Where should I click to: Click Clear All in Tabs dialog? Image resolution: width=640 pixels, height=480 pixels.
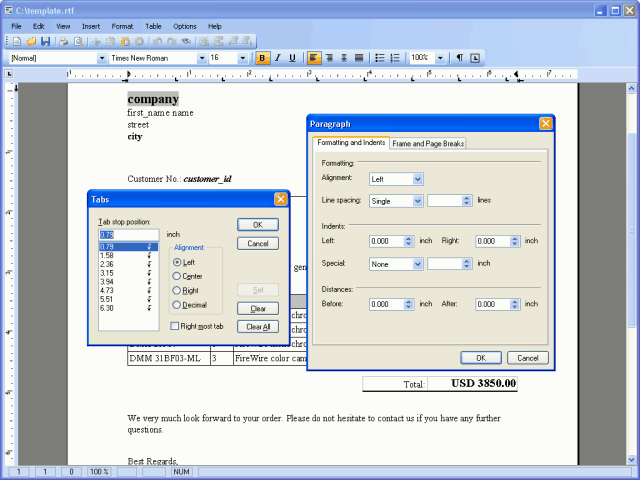pyautogui.click(x=257, y=327)
